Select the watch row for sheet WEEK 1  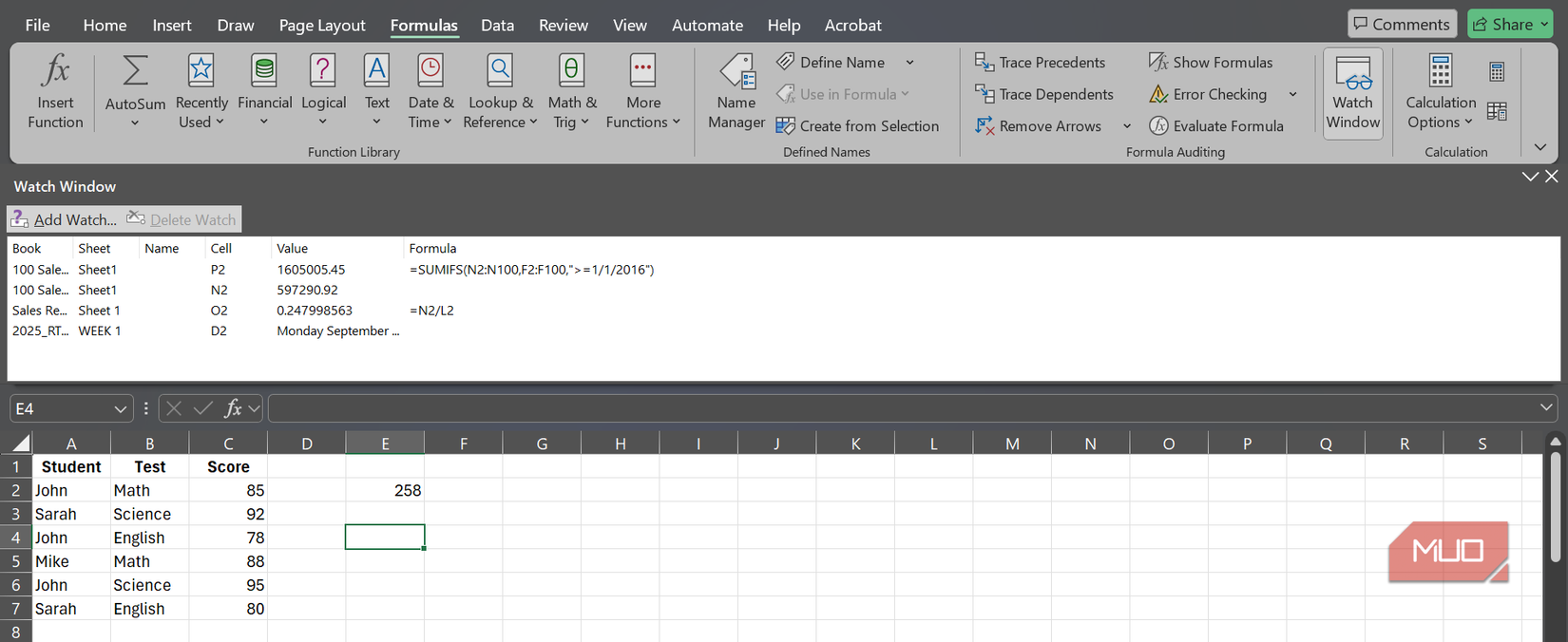pos(783,331)
